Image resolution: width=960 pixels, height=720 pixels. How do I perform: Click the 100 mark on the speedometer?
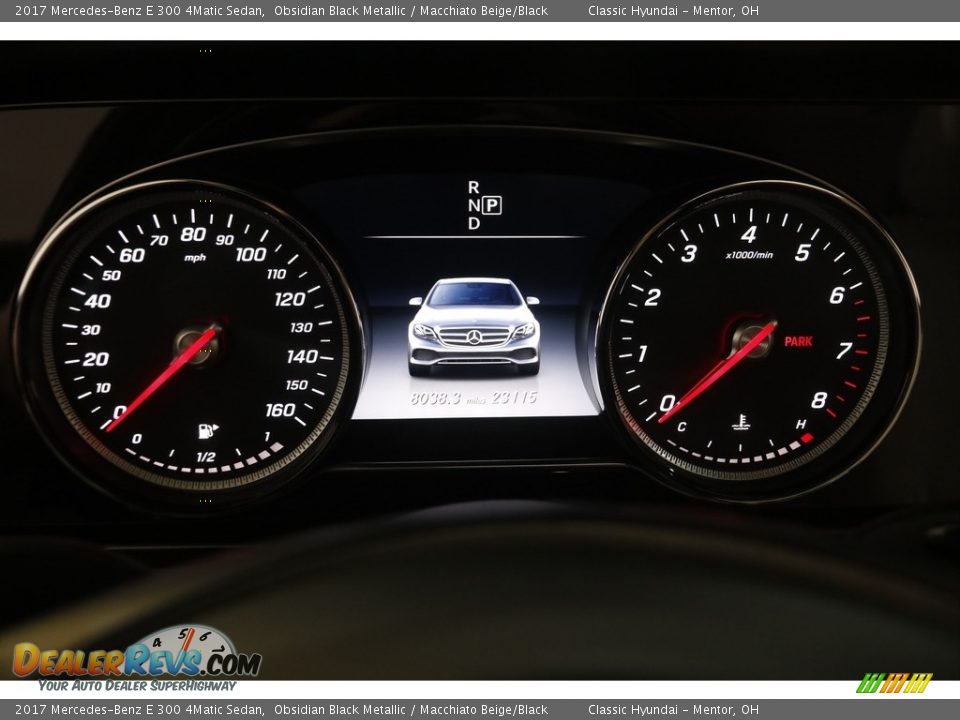point(251,254)
